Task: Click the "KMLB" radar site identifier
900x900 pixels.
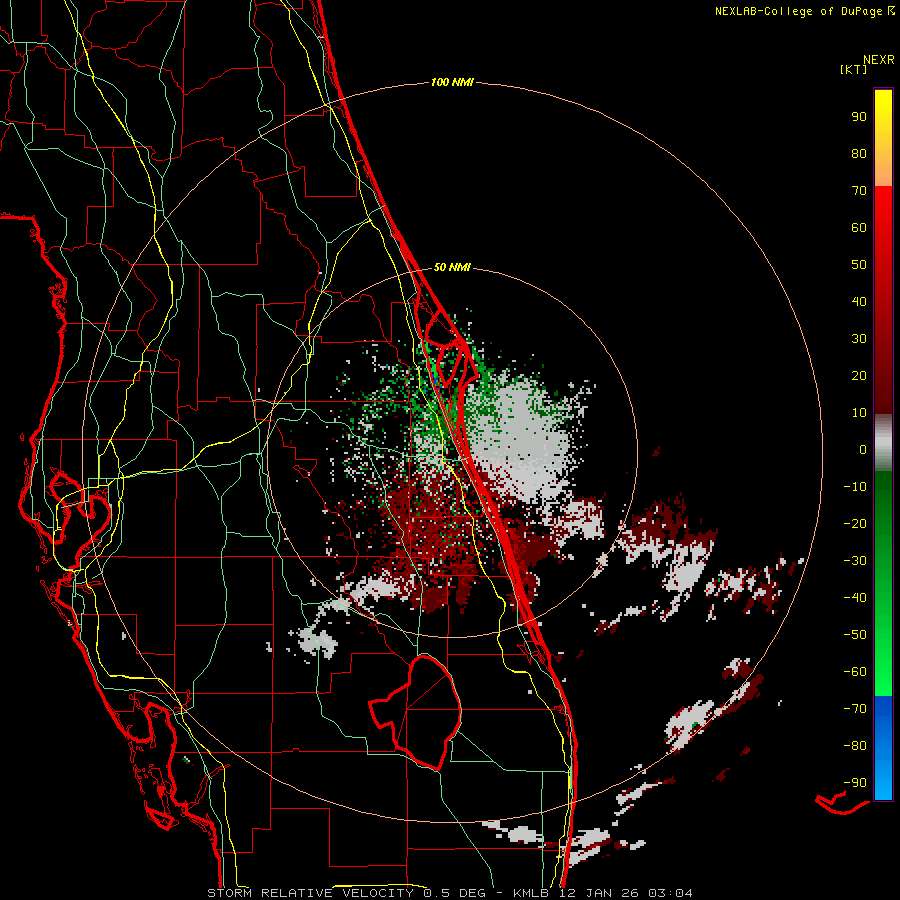Action: (x=531, y=893)
